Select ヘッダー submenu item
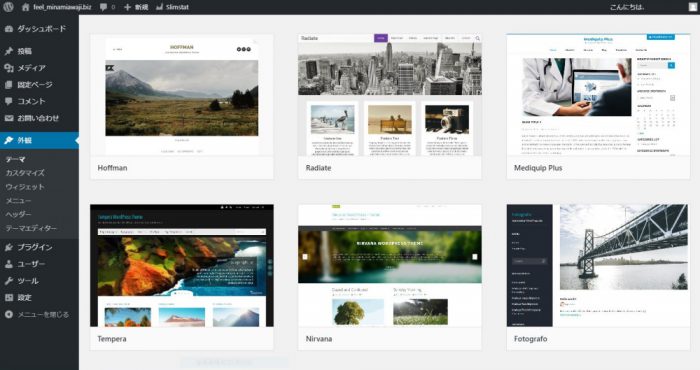Viewport: 700px width, 370px height. click(18, 215)
